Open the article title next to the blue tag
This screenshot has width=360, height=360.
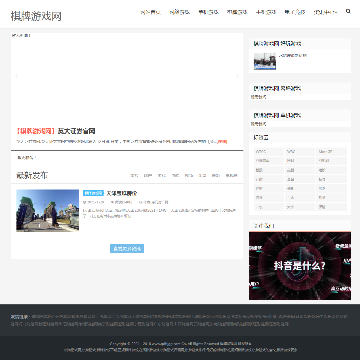click(x=122, y=193)
